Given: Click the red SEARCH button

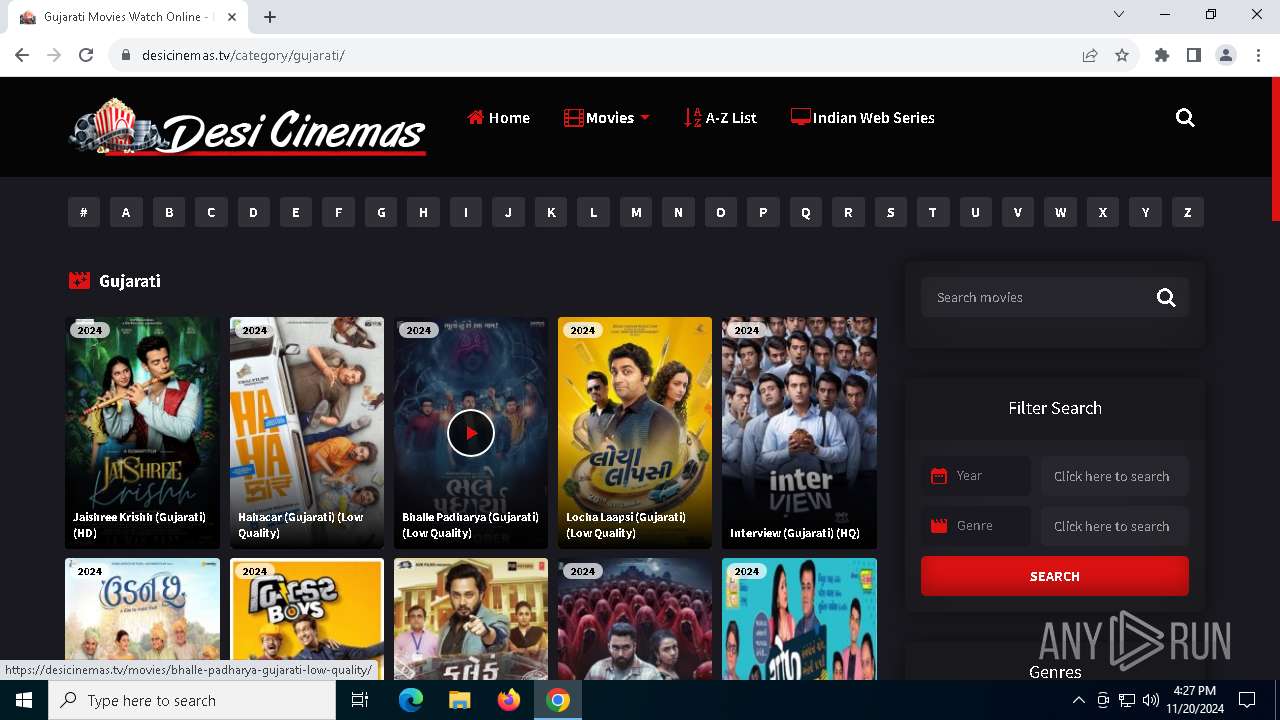Looking at the screenshot, I should point(1055,576).
